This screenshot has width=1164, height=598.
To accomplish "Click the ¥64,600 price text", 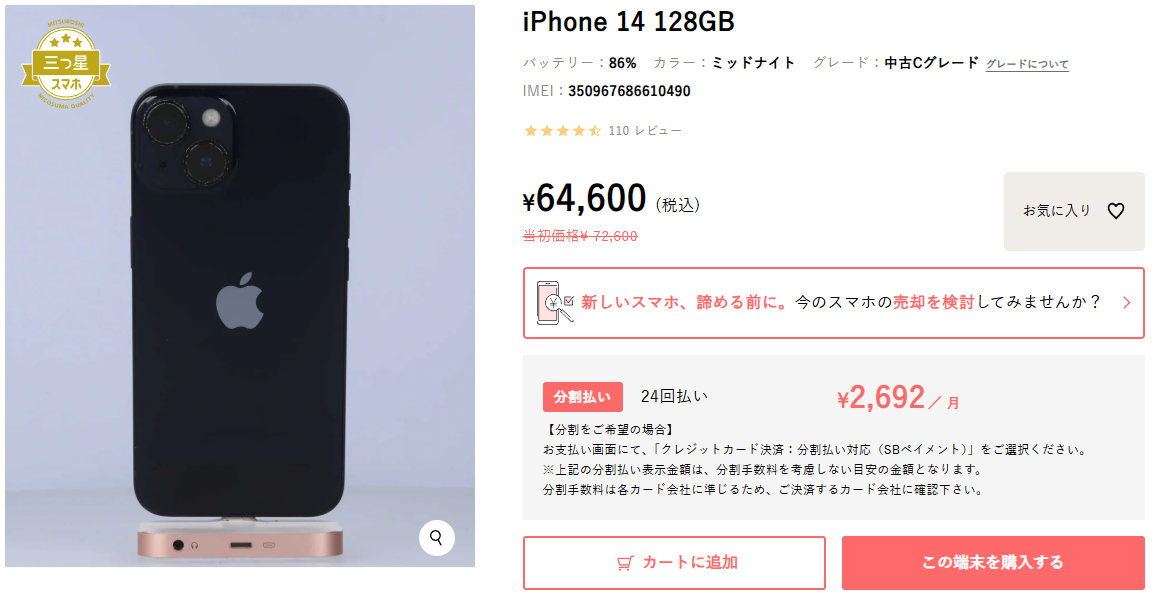I will click(585, 199).
